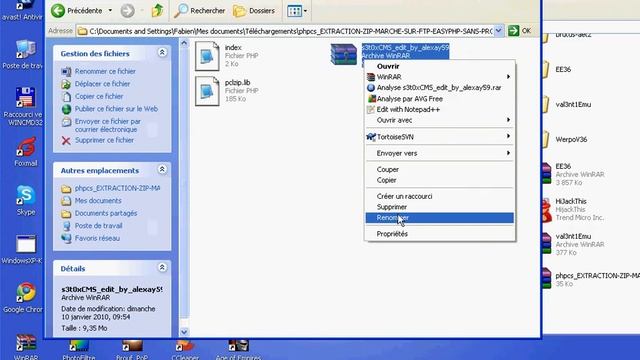Open the Ouvrir avec submenu
The width and height of the screenshot is (640, 360).
440,120
